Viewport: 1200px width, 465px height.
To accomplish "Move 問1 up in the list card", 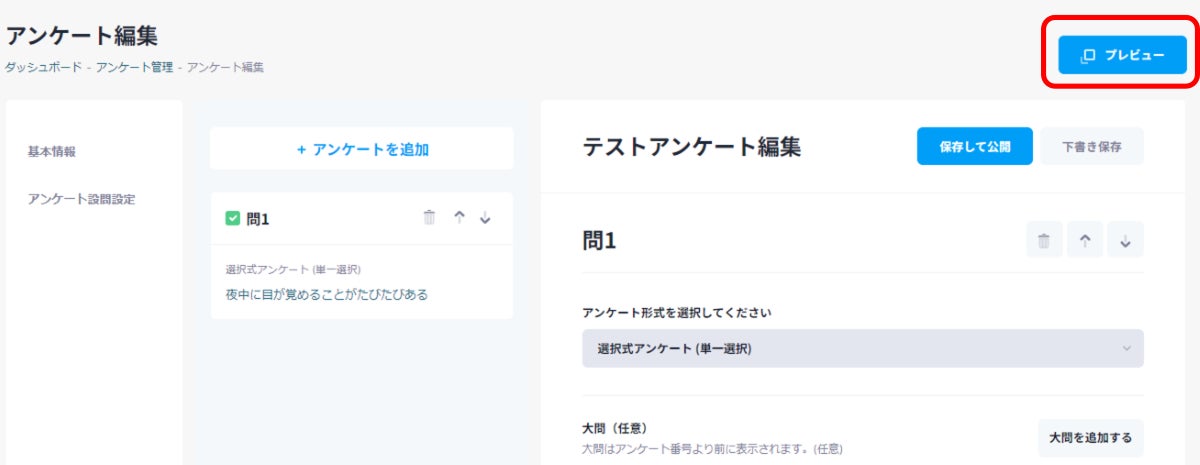I will tap(459, 218).
